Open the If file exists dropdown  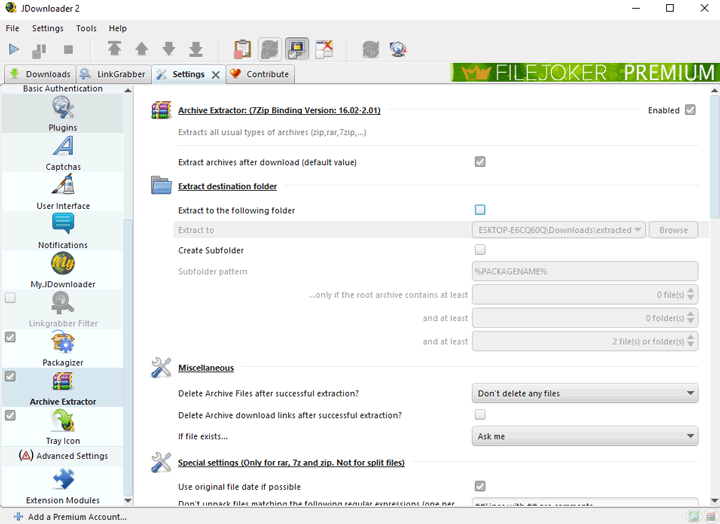click(585, 436)
